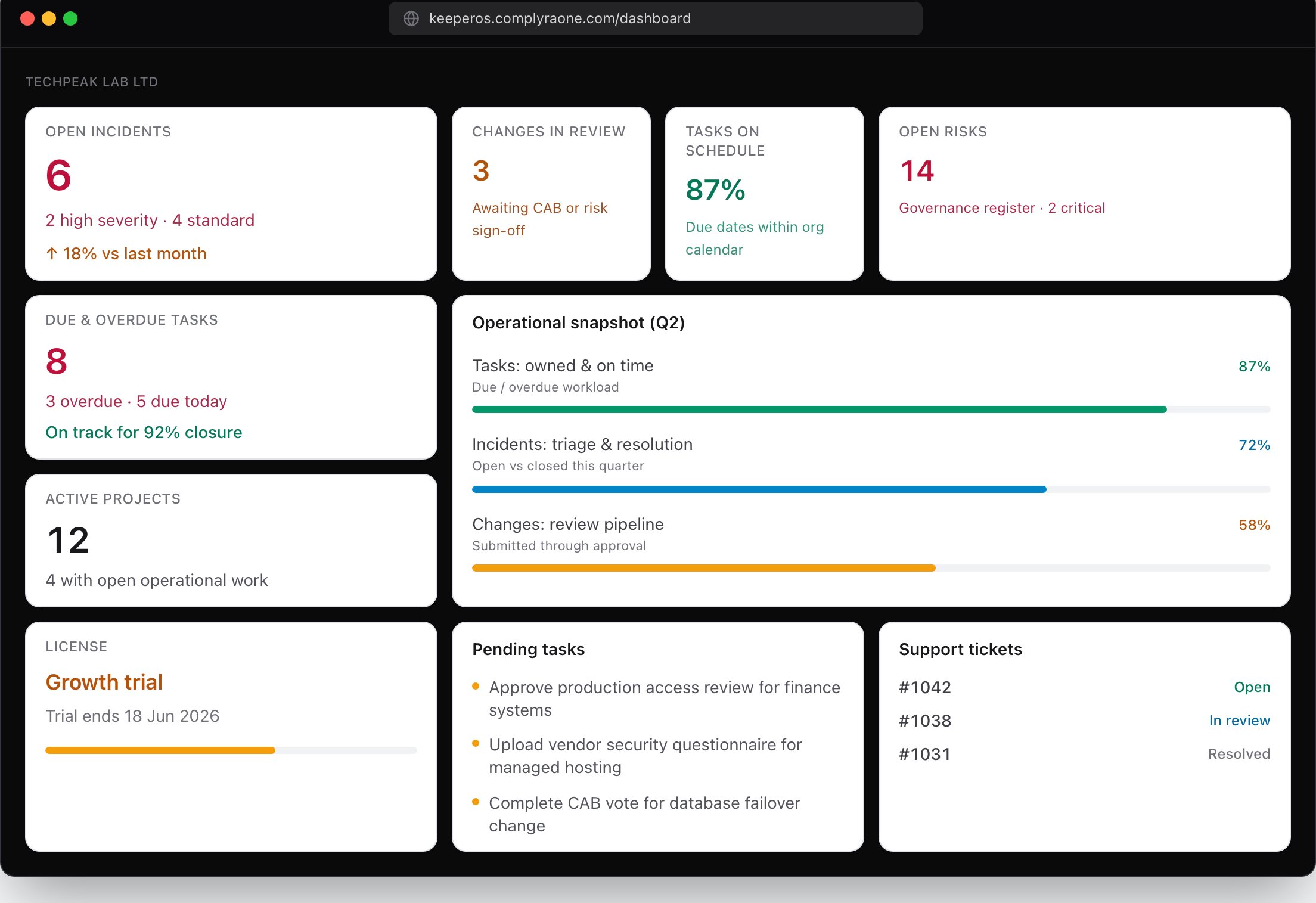Click the blue Incidents triage progress bar
Image resolution: width=1316 pixels, height=903 pixels.
coord(871,489)
